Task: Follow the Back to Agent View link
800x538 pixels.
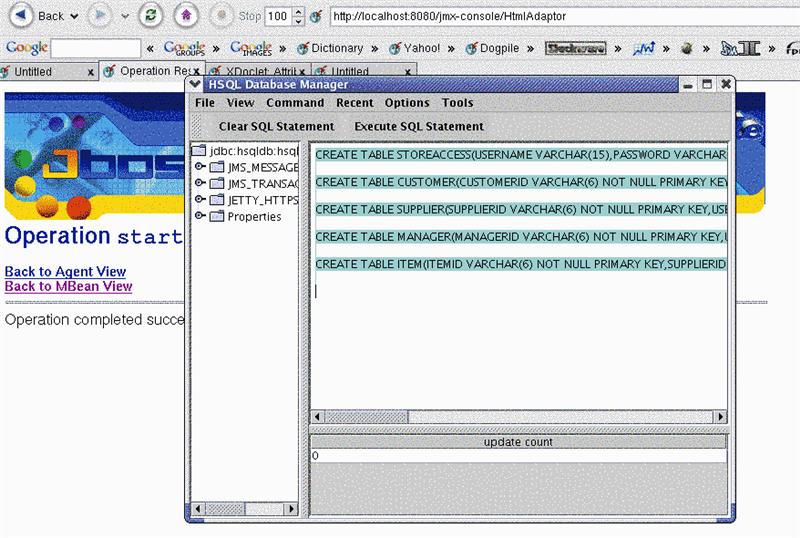Action: [x=65, y=272]
